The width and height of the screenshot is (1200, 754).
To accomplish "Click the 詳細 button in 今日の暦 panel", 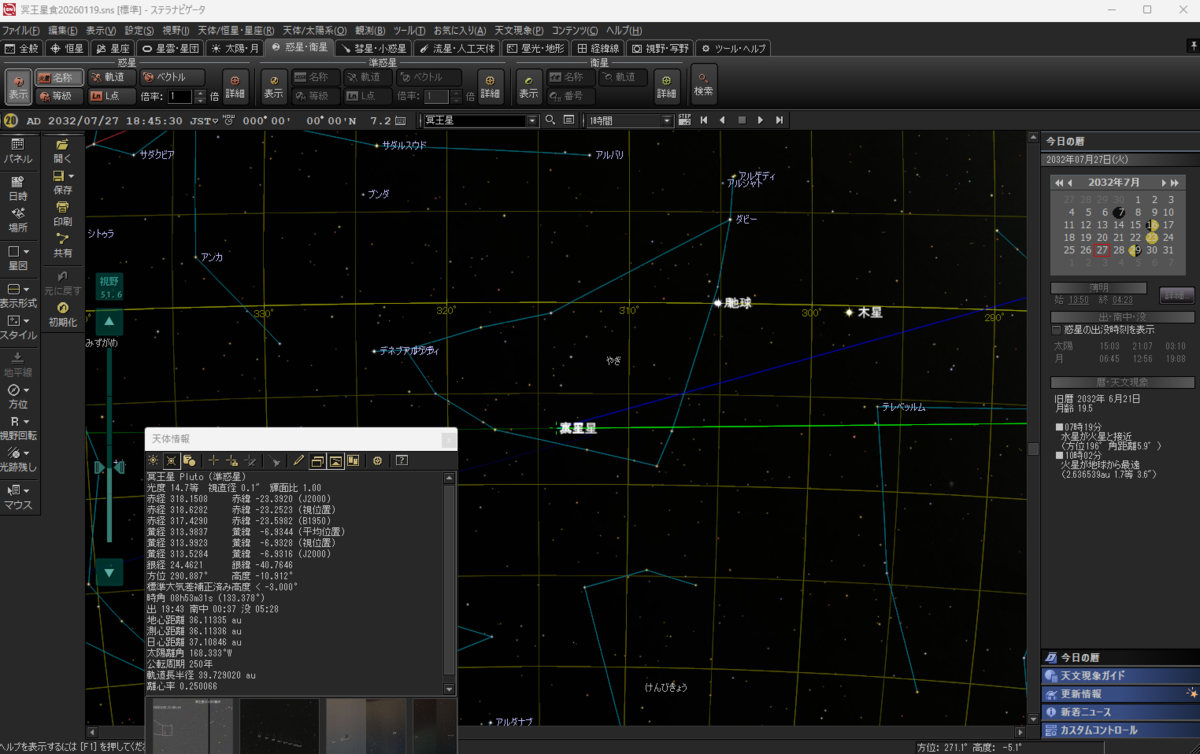I will (x=1177, y=296).
